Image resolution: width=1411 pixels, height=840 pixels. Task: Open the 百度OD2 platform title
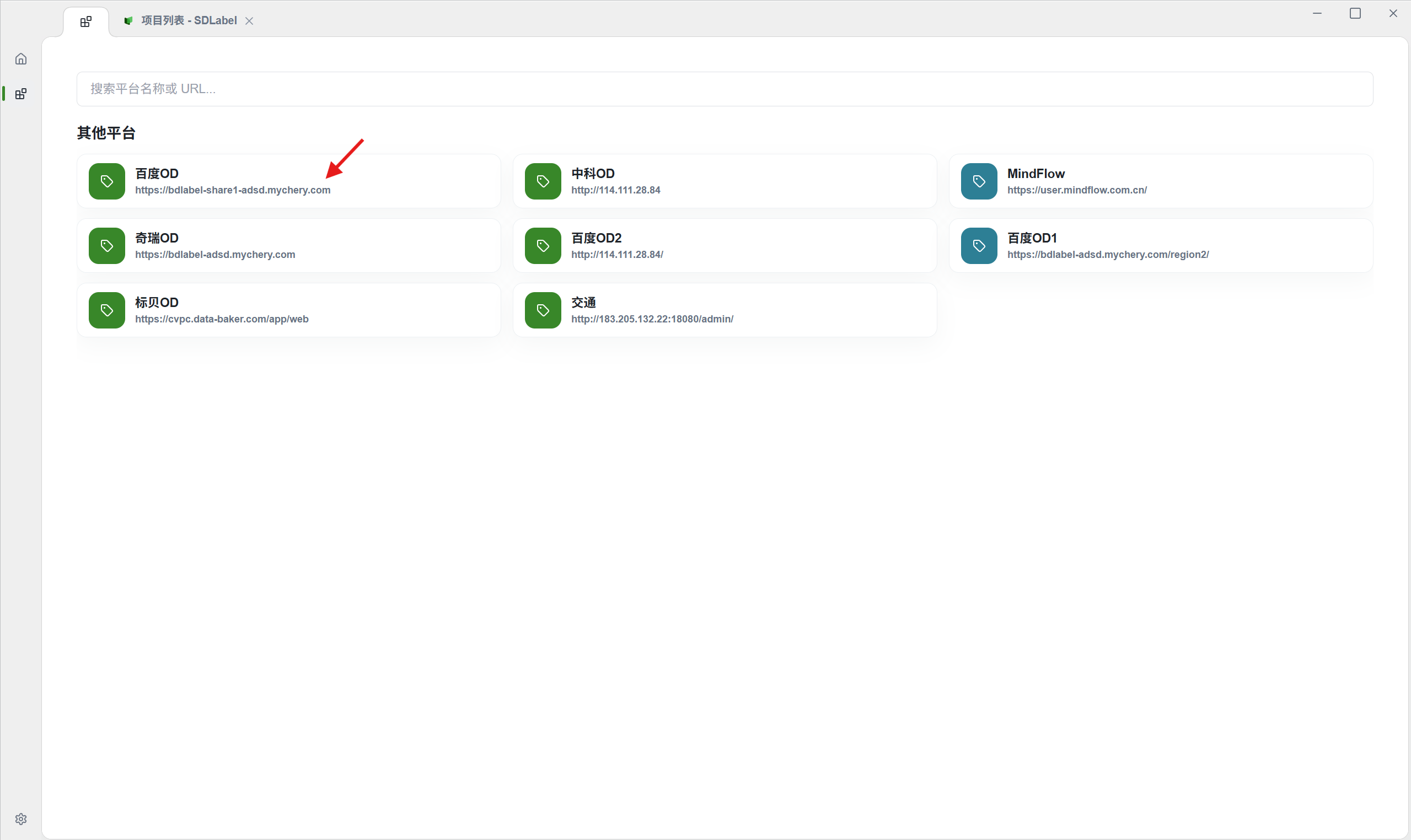tap(596, 238)
